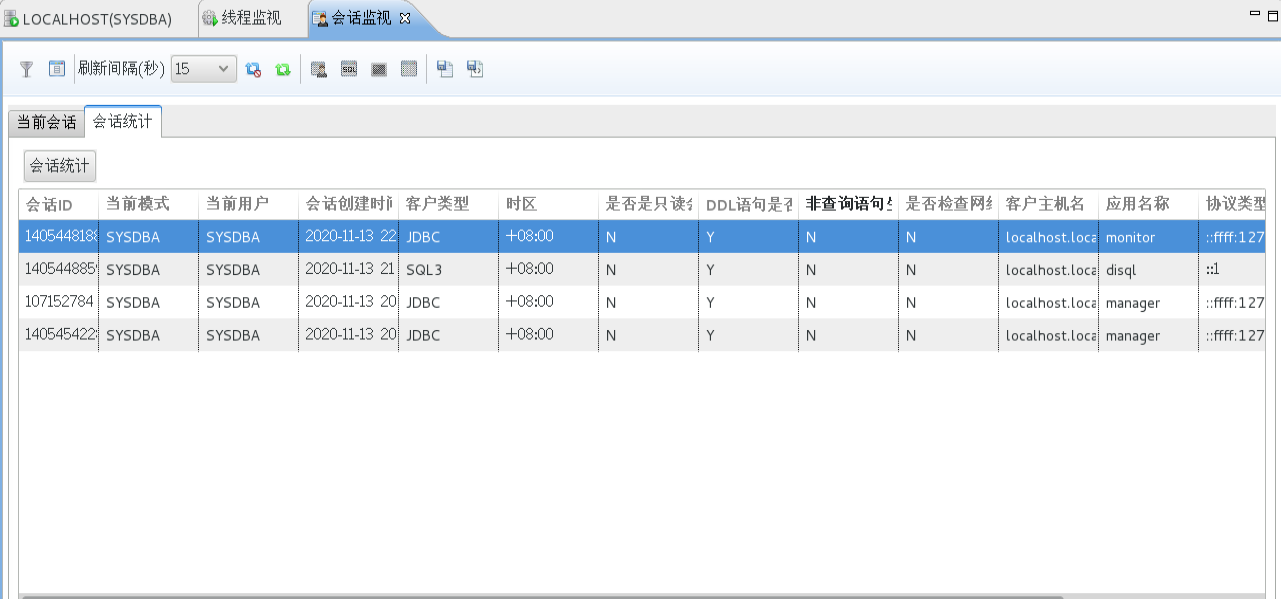1281x599 pixels.
Task: Select the 会话统计 sub-tab
Action: click(123, 121)
